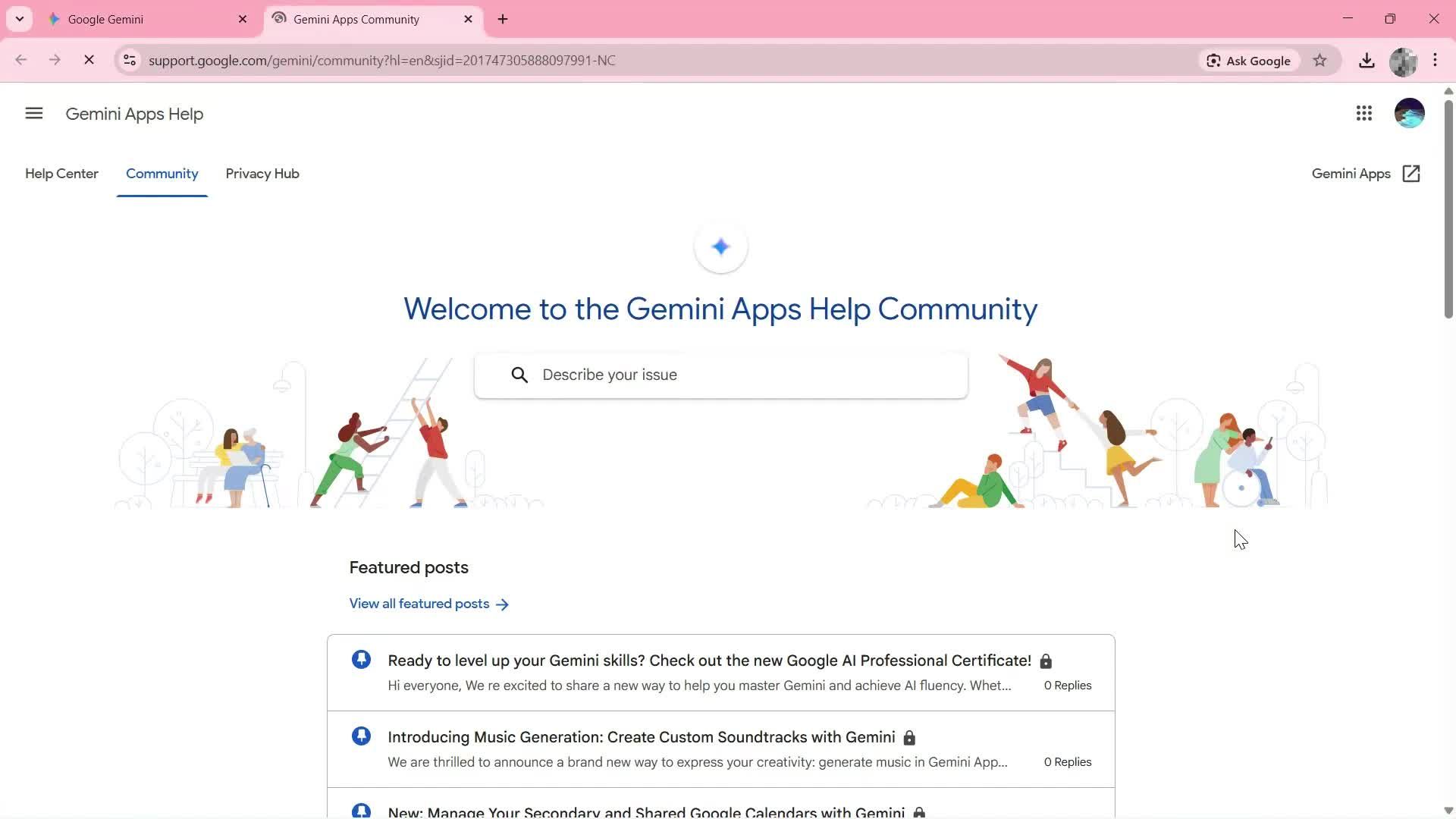This screenshot has height=819, width=1456.
Task: Switch to the Privacy Hub tab
Action: coord(262,174)
